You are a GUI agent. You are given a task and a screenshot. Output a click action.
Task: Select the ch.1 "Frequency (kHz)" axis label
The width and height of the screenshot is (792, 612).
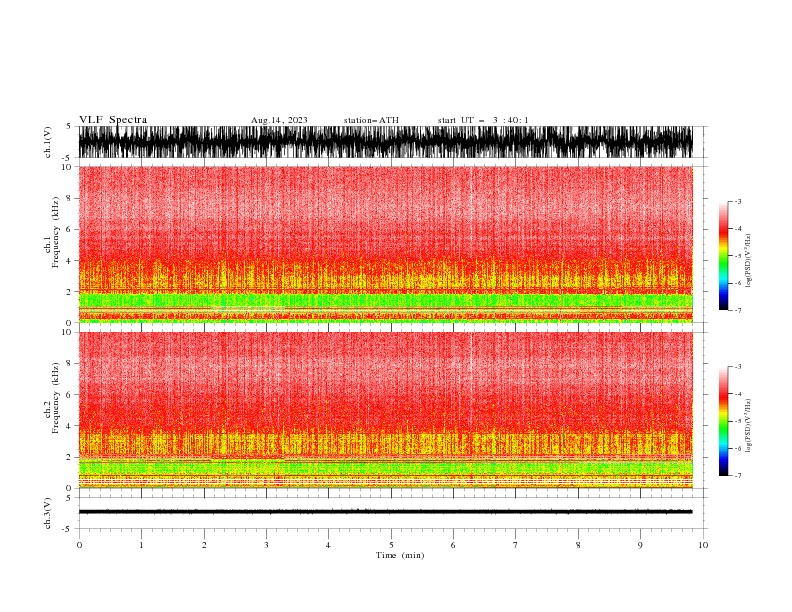(56, 233)
